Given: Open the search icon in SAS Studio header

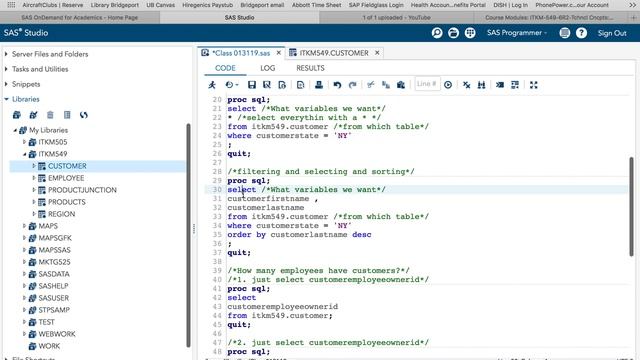Looking at the screenshot, I should point(437,33).
